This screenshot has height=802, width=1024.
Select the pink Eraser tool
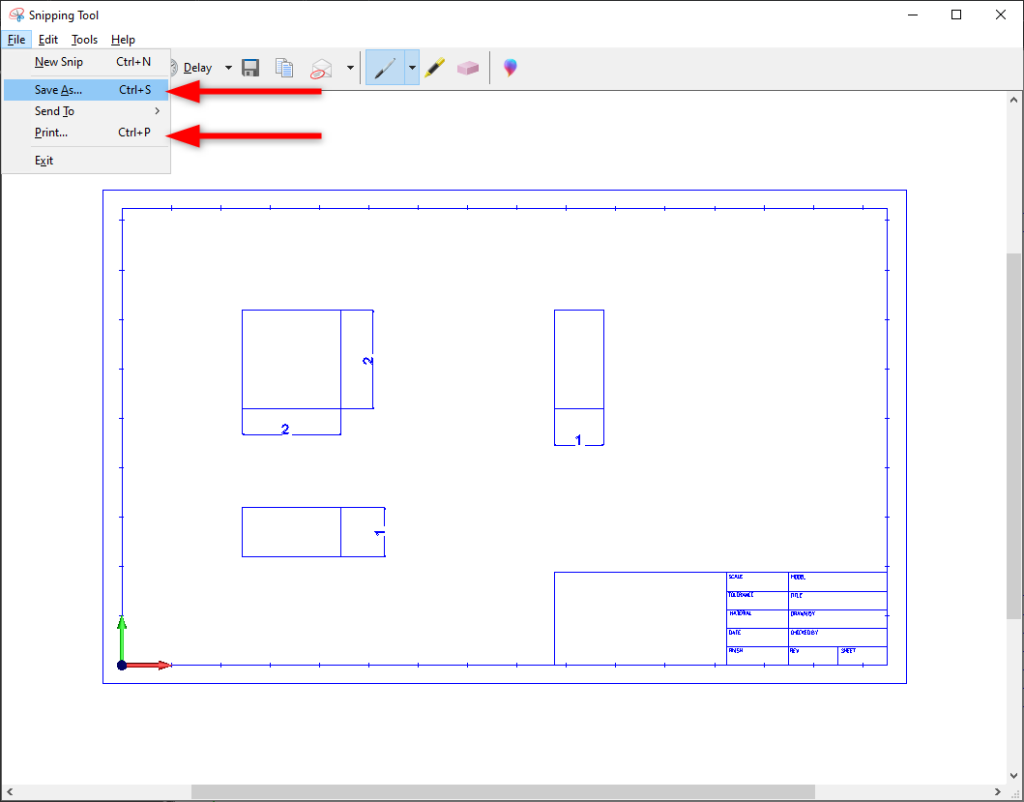click(468, 68)
